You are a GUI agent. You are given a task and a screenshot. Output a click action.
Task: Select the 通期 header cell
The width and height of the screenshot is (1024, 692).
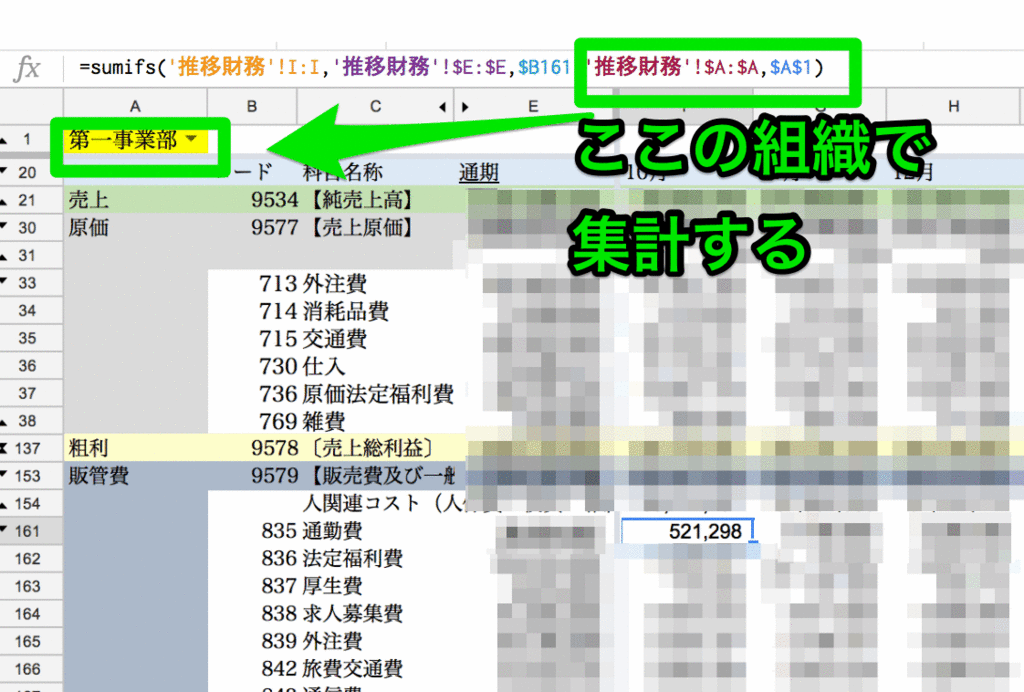[x=478, y=171]
